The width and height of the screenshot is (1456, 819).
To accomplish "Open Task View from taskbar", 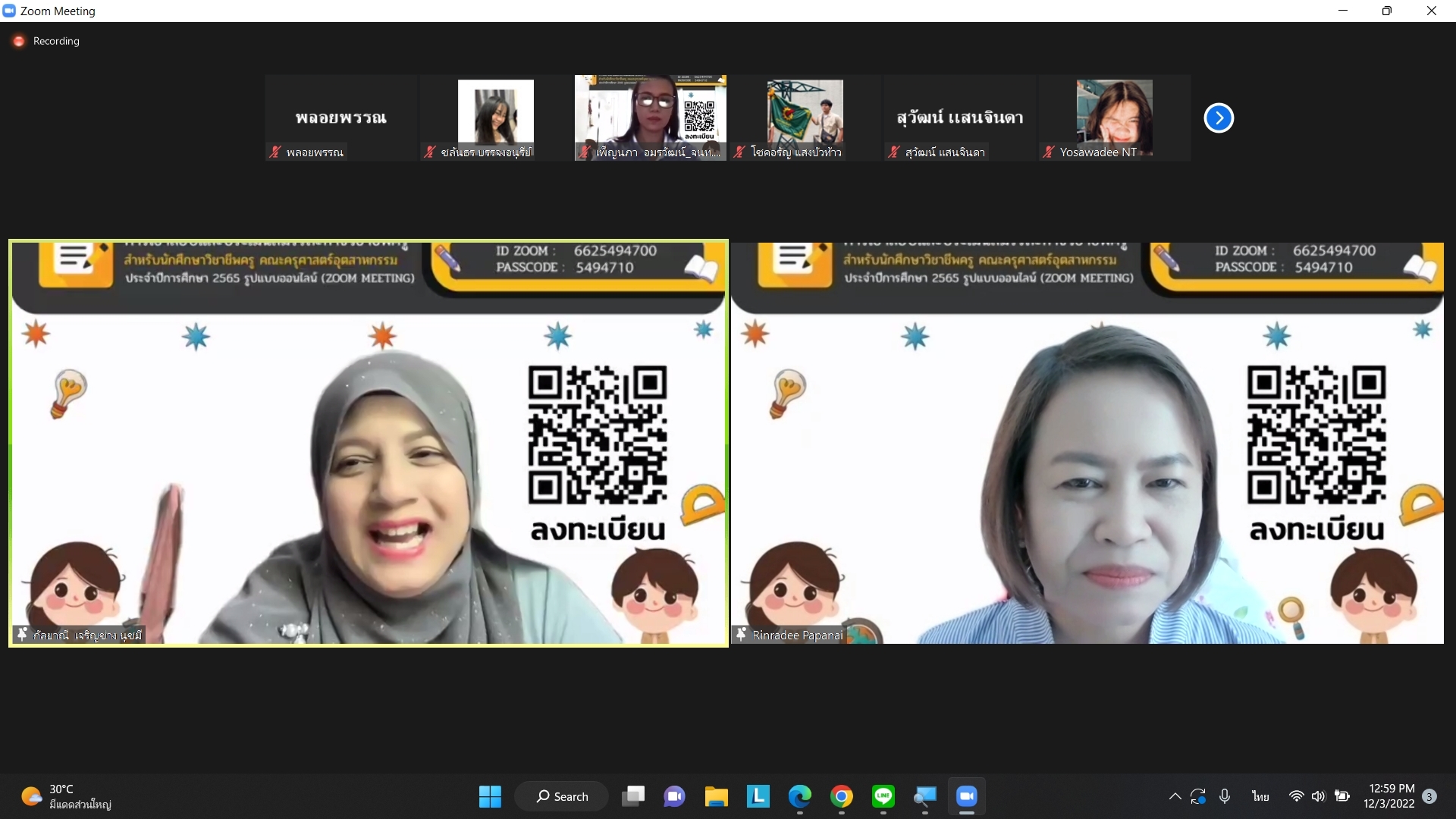I will click(x=633, y=796).
